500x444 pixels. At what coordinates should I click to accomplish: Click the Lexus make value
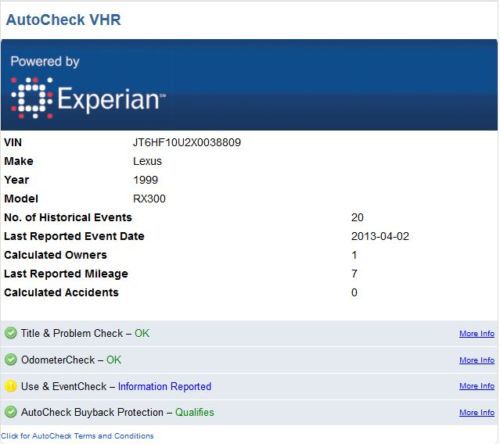click(147, 161)
